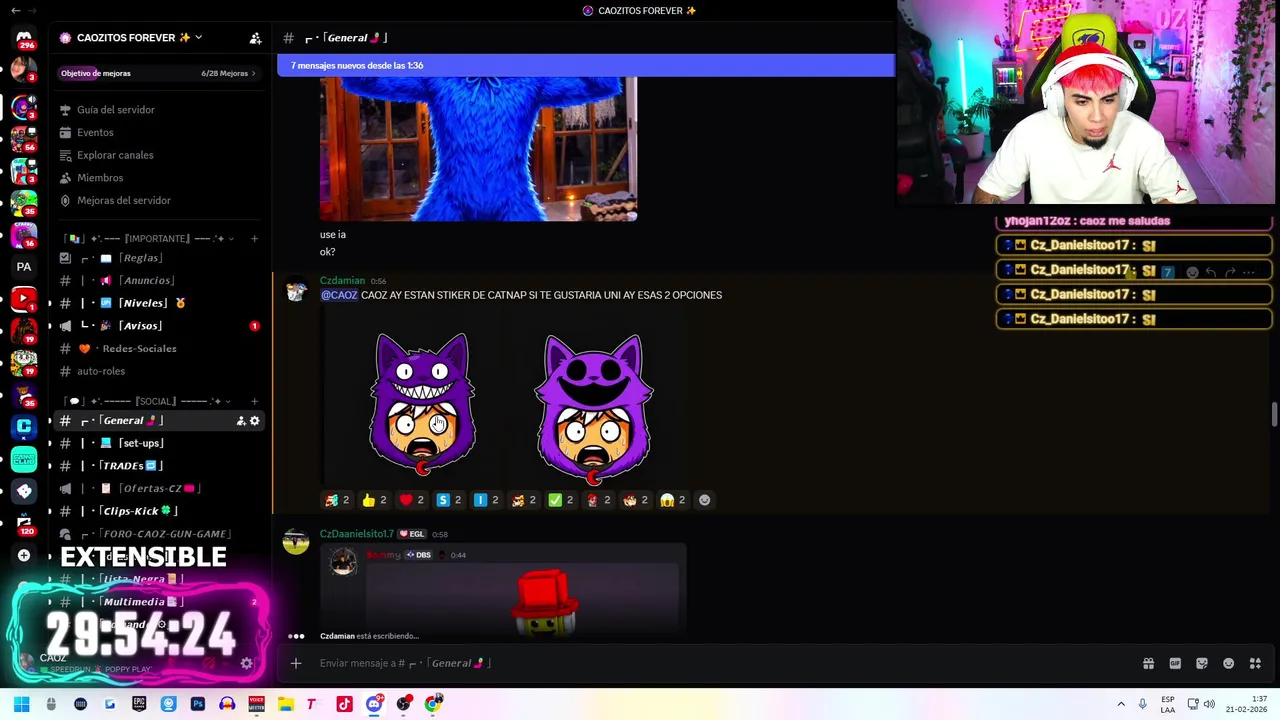
Task: Open Discord taskbar icon
Action: (x=374, y=704)
